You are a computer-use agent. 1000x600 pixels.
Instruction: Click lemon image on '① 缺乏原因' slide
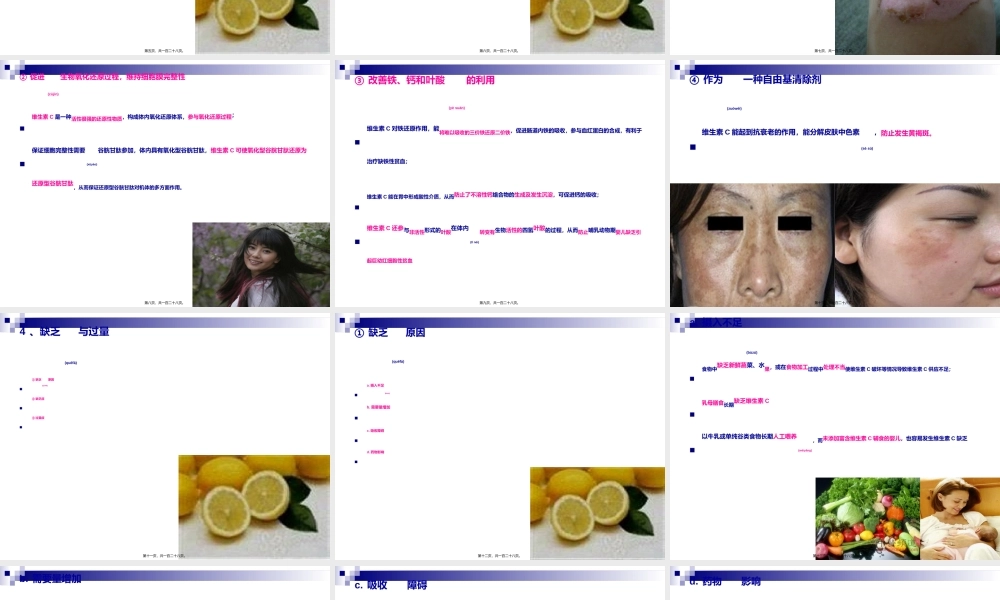tap(597, 512)
